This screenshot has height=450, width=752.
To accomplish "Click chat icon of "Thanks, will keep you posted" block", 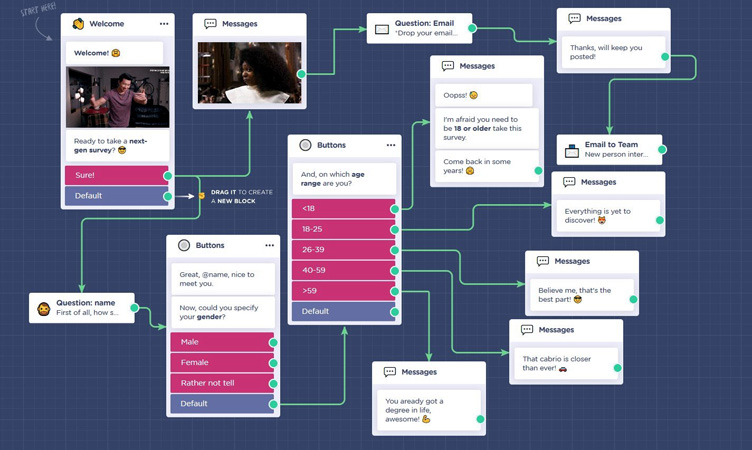I will pos(573,19).
